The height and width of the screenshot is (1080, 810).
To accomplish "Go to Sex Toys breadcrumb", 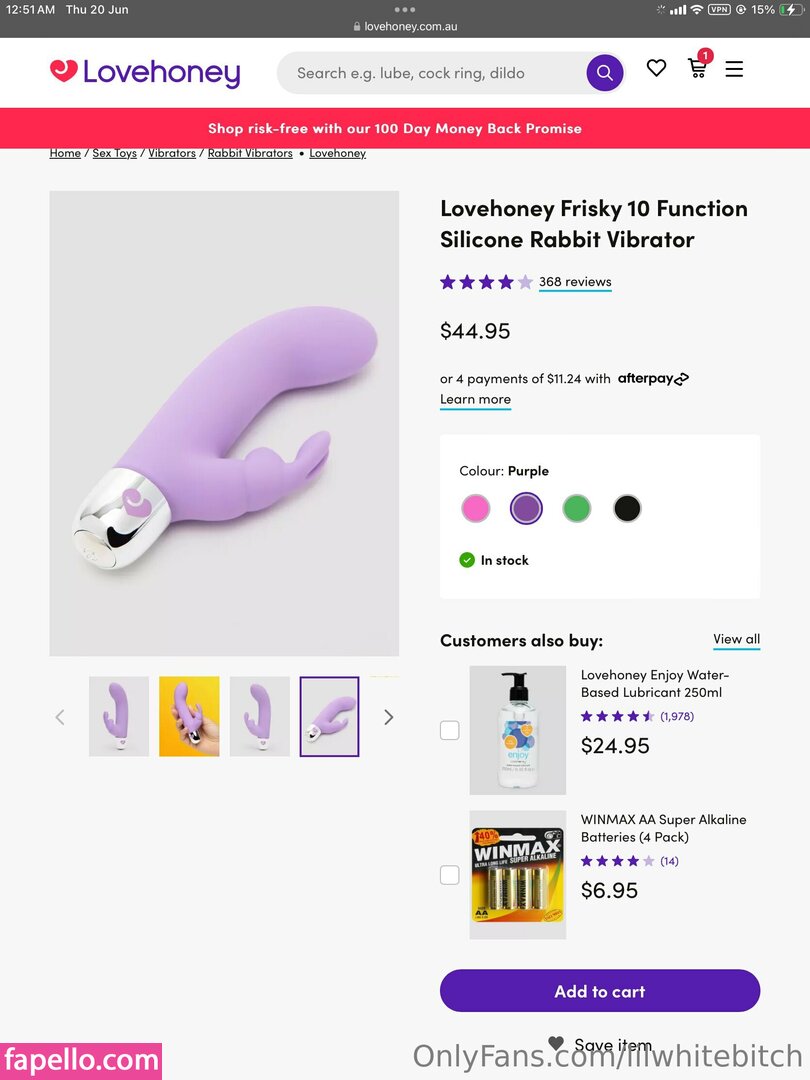I will [114, 153].
